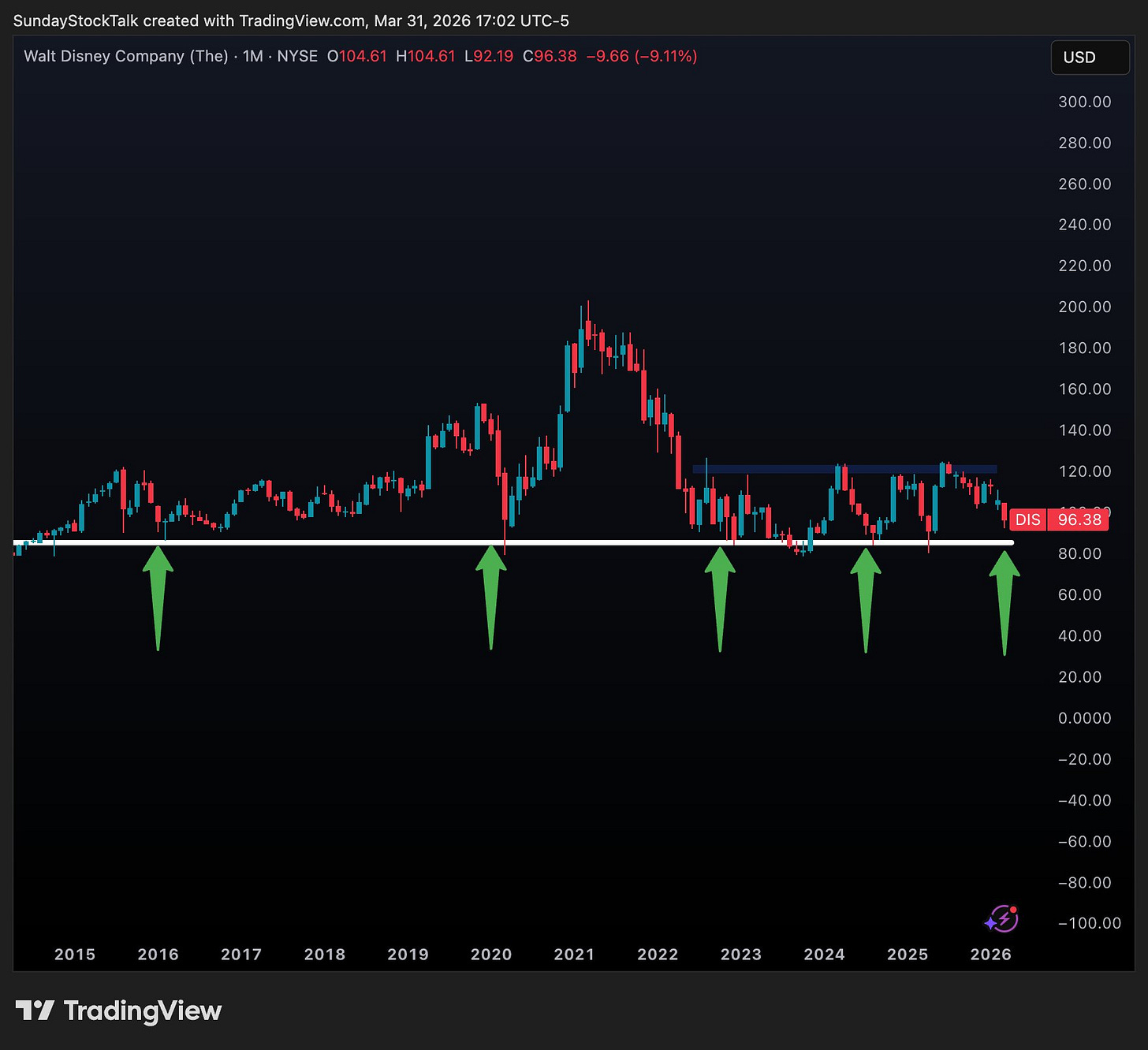Click the 40.00 price axis label

(1079, 635)
